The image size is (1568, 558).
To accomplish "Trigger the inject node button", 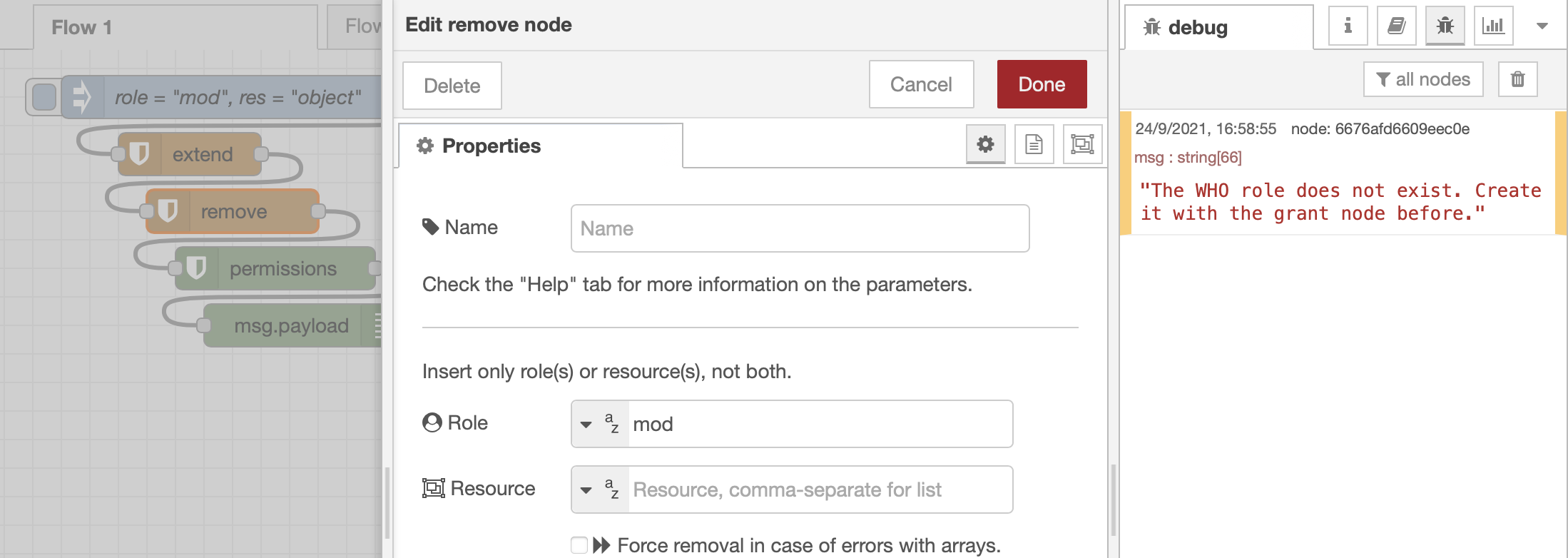I will click(44, 97).
